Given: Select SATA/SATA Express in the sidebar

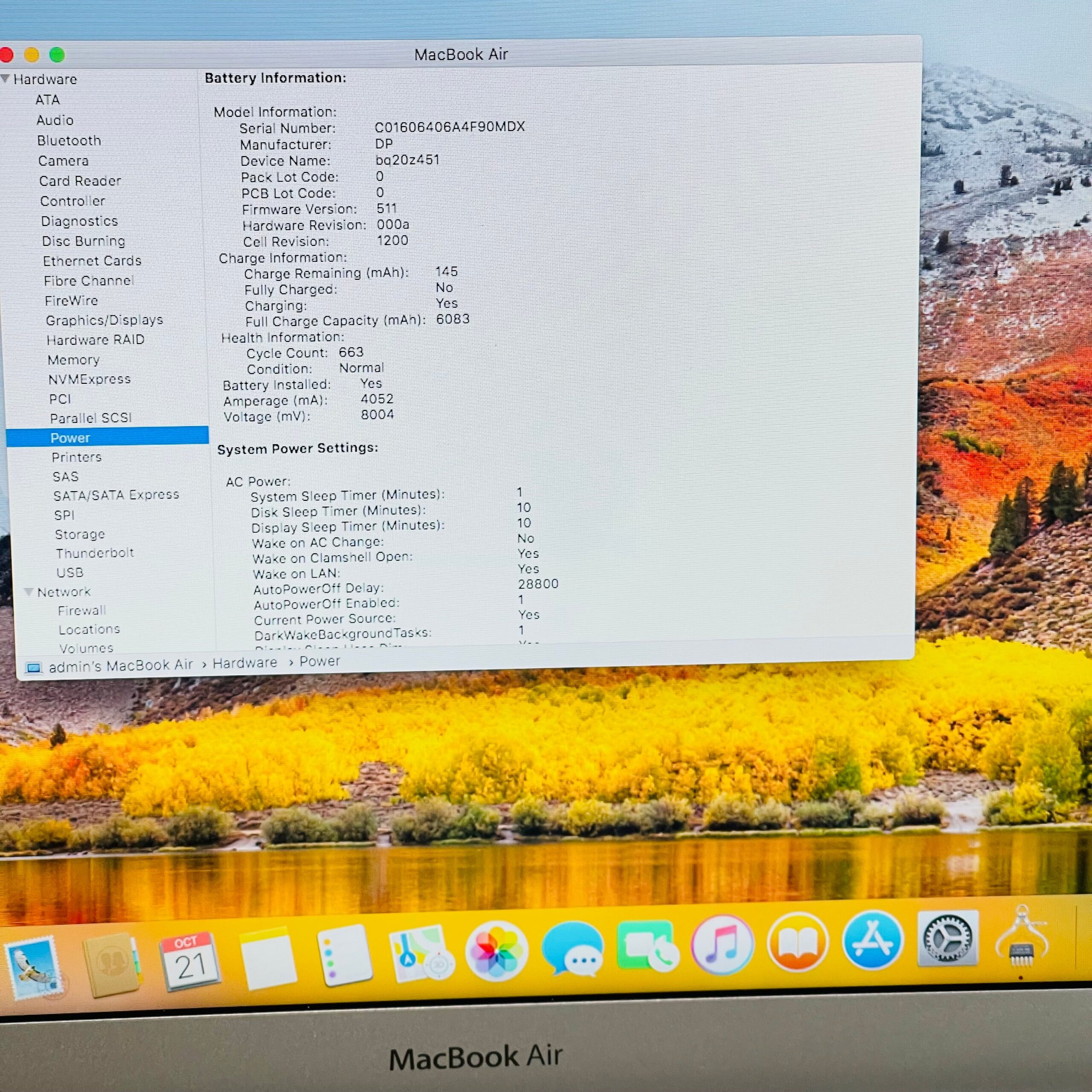Looking at the screenshot, I should pos(116,495).
